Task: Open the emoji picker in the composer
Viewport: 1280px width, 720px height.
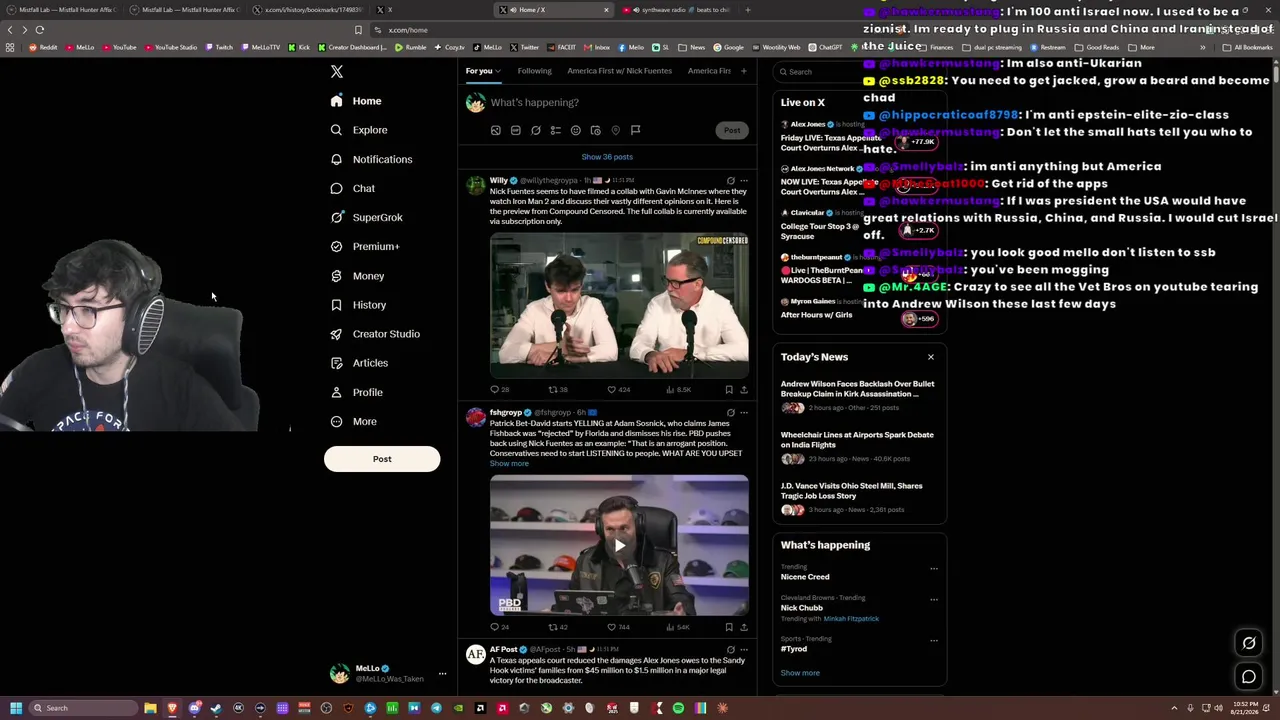Action: tap(575, 130)
